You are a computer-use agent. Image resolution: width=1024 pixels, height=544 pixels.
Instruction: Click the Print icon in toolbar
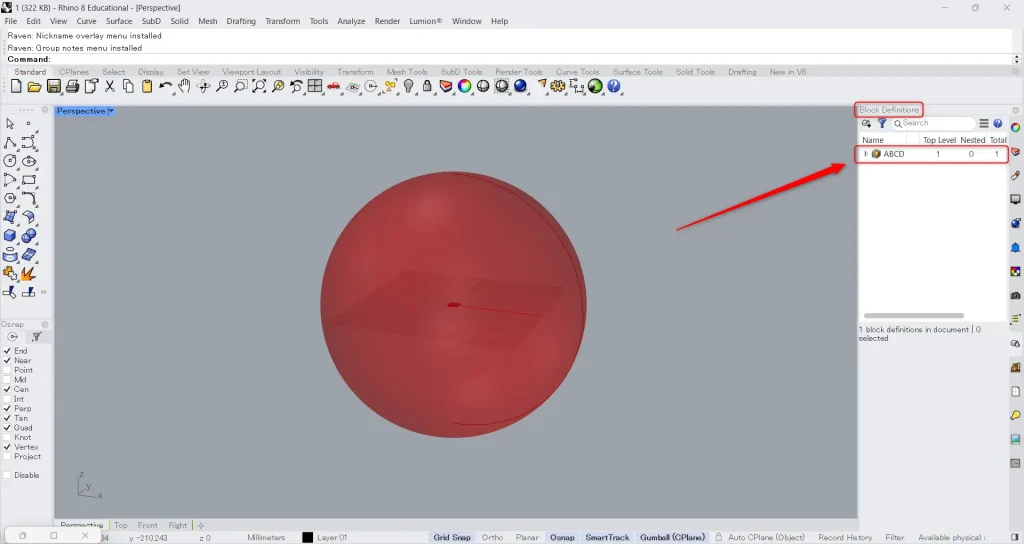pyautogui.click(x=73, y=87)
